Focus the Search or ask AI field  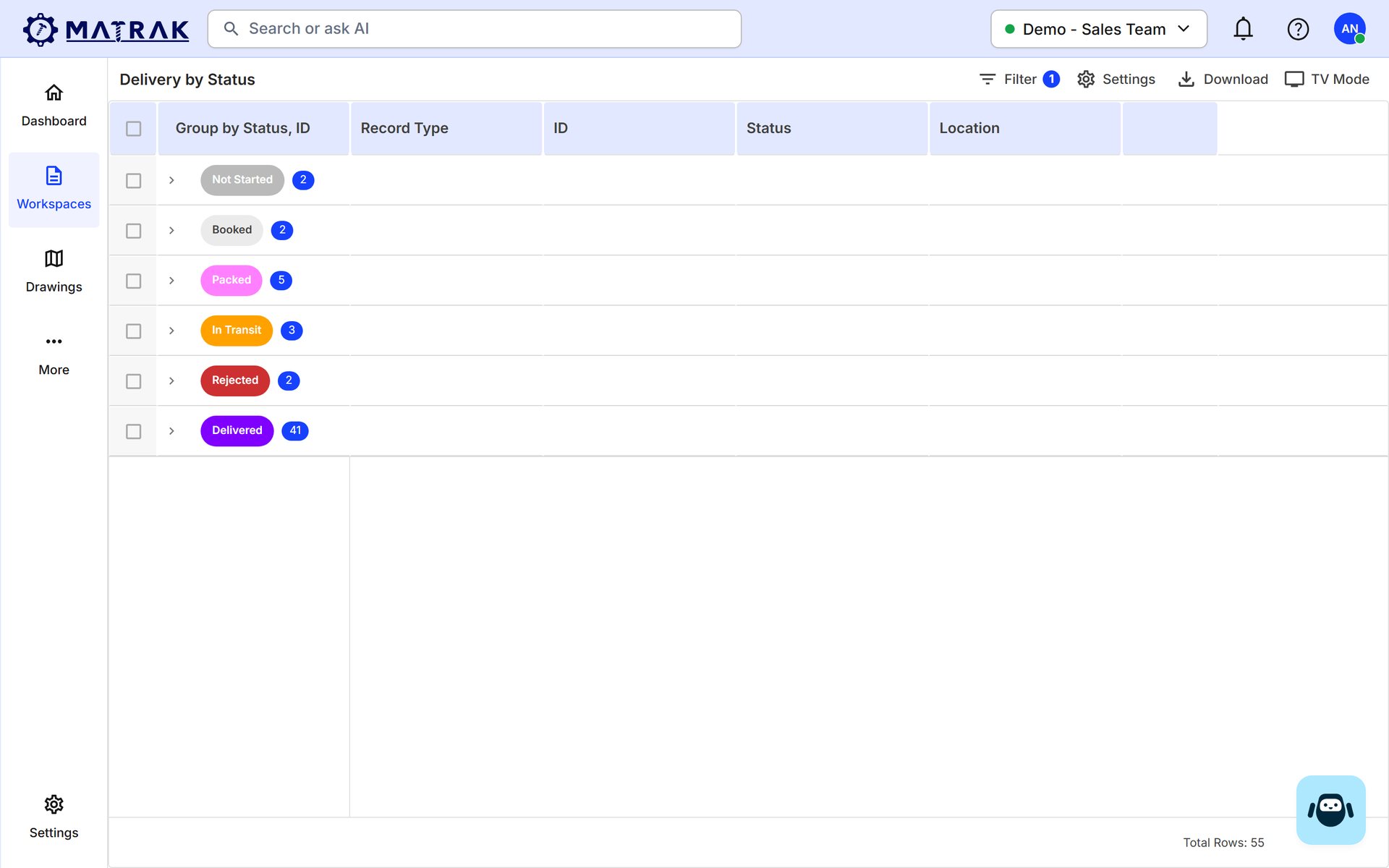[x=475, y=29]
